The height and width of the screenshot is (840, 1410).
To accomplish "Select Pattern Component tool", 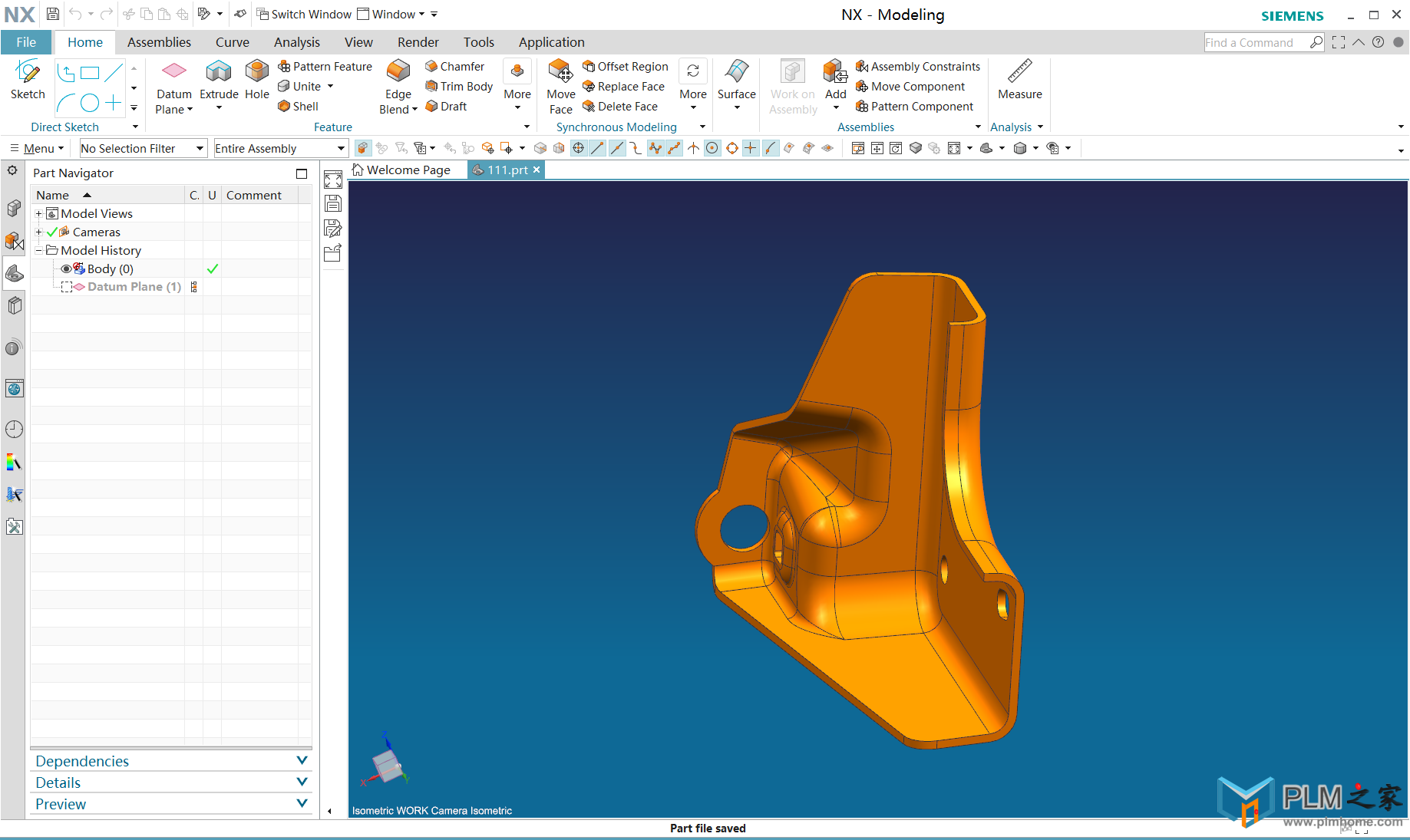I will pos(915,107).
